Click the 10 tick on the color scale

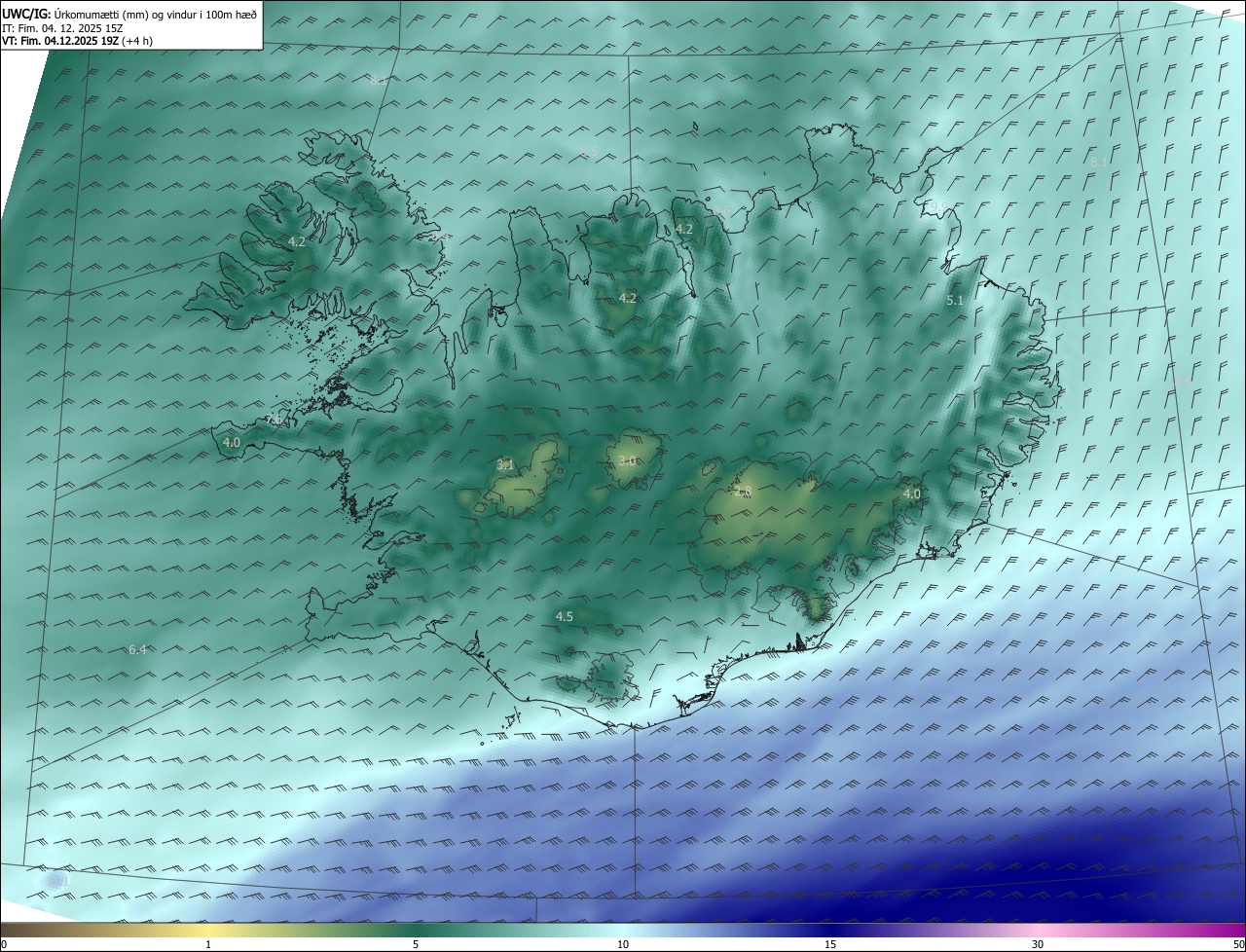[623, 944]
